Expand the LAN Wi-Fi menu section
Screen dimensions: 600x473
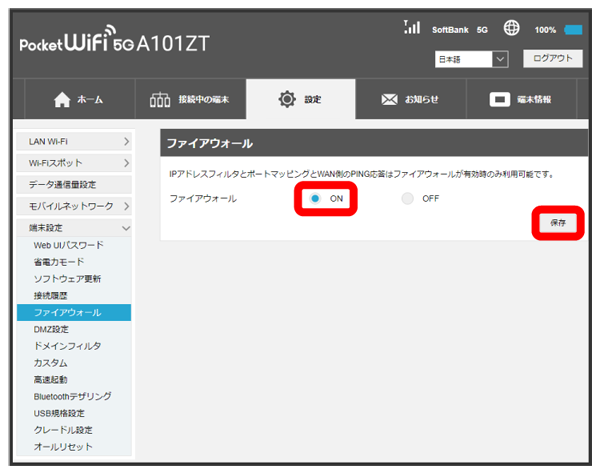click(75, 143)
